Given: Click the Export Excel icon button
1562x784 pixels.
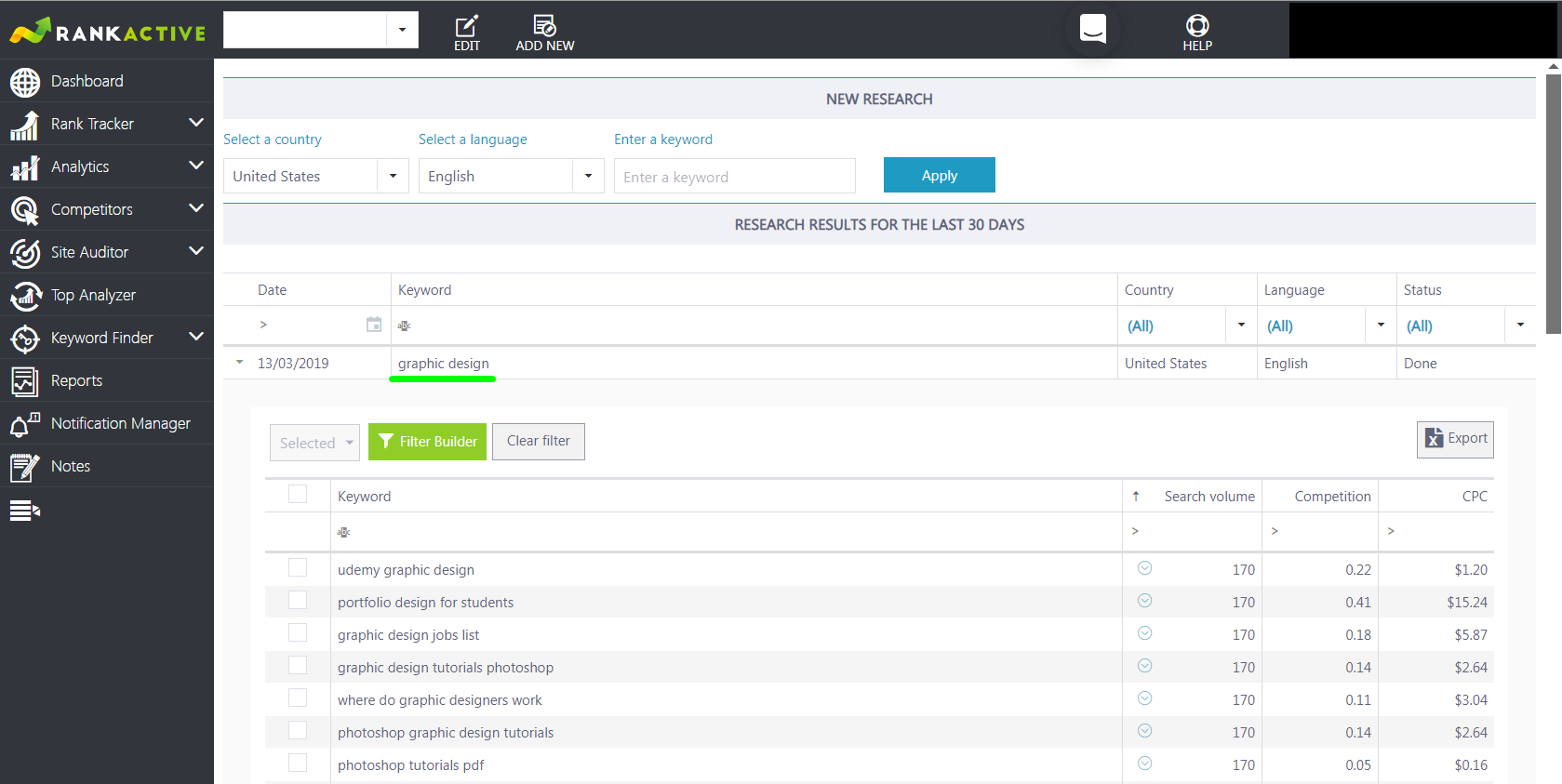Looking at the screenshot, I should click(1455, 439).
